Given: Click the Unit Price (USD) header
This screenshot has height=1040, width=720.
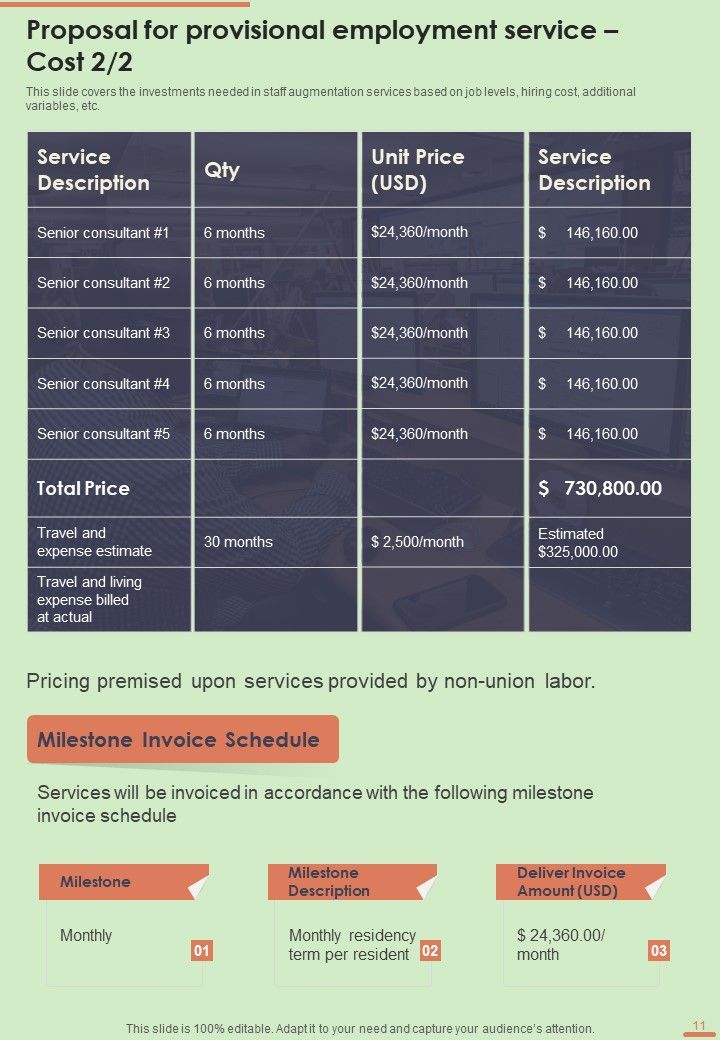Looking at the screenshot, I should click(x=442, y=169).
